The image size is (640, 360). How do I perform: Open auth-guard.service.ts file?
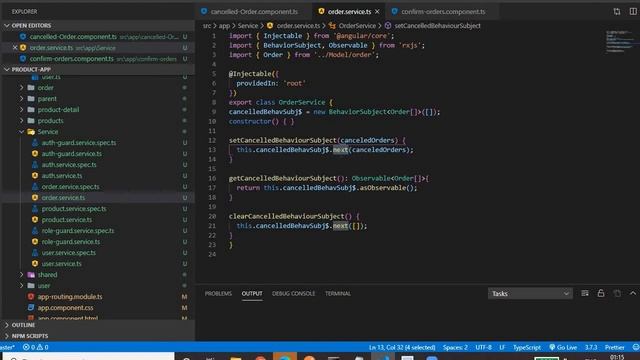click(71, 154)
